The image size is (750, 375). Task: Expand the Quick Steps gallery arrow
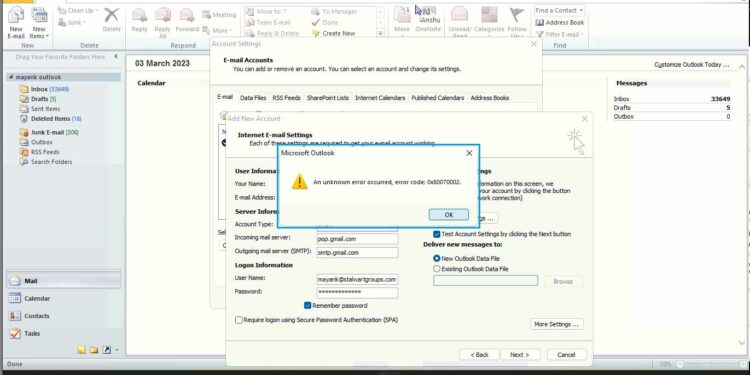click(x=380, y=33)
